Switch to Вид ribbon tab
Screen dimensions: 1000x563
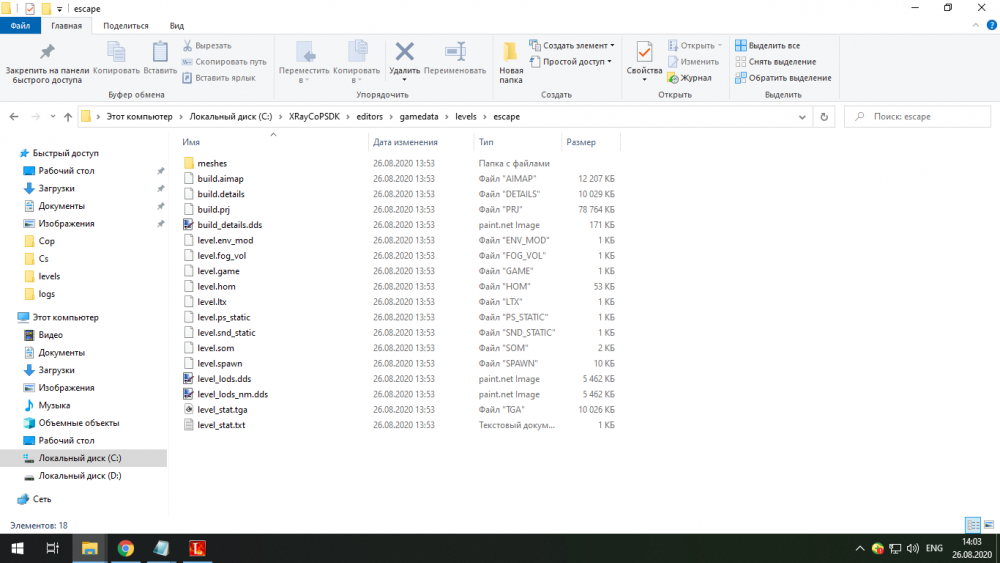click(x=177, y=26)
